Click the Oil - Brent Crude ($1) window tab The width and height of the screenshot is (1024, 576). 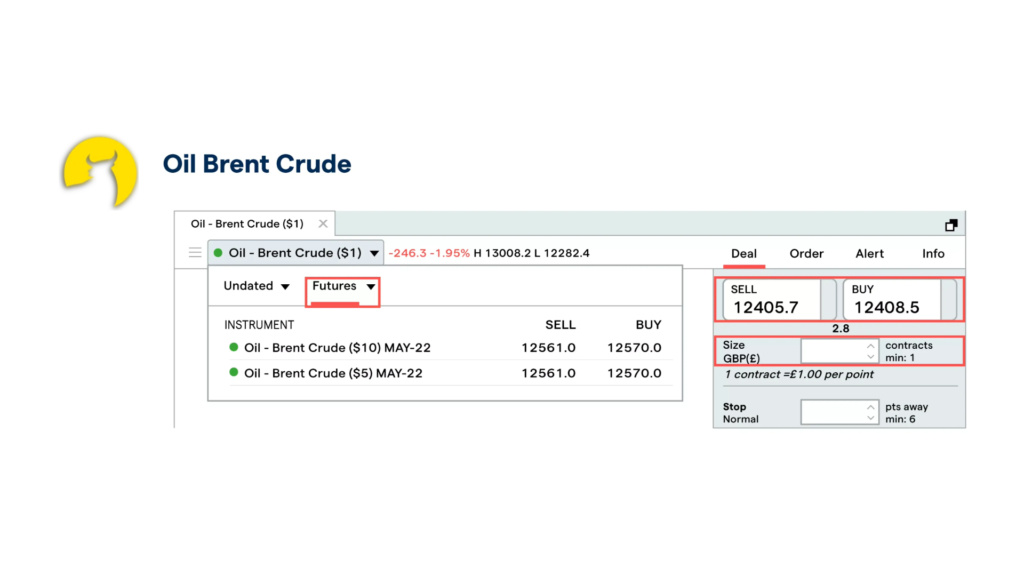[247, 224]
